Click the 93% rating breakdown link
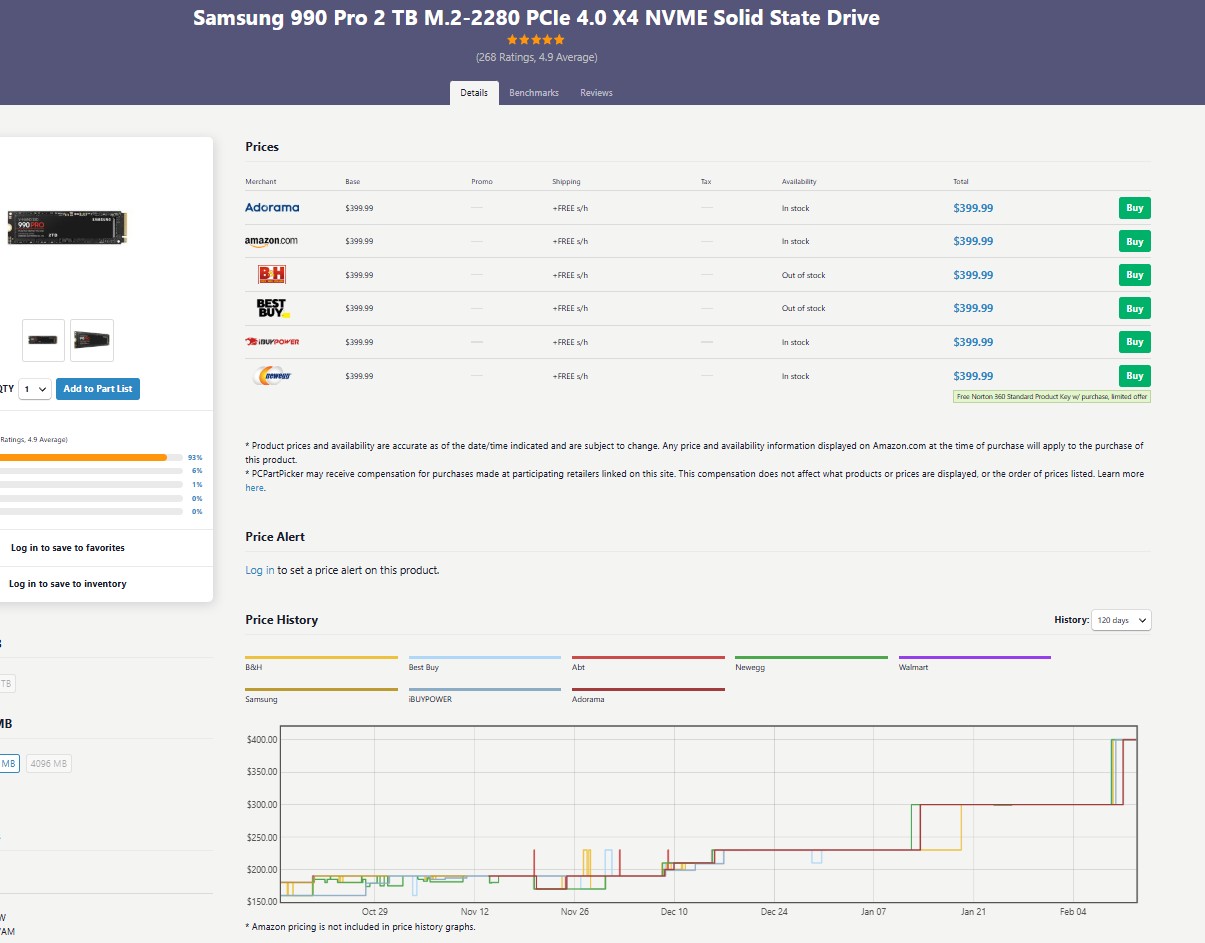 pyautogui.click(x=195, y=457)
